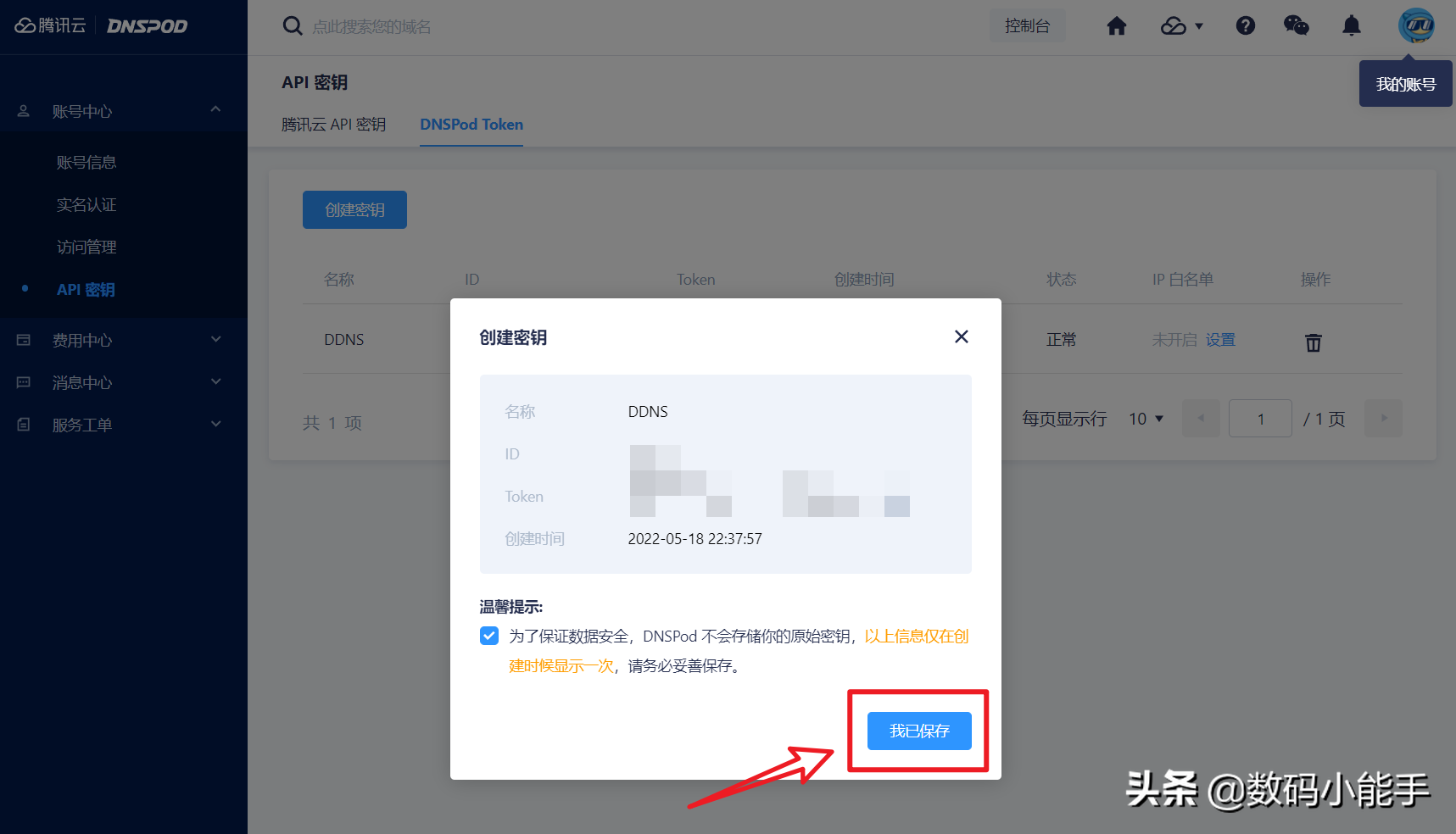Open the rows-per-page dropdown showing 10
Screen dimensions: 1456x834
(x=1145, y=418)
